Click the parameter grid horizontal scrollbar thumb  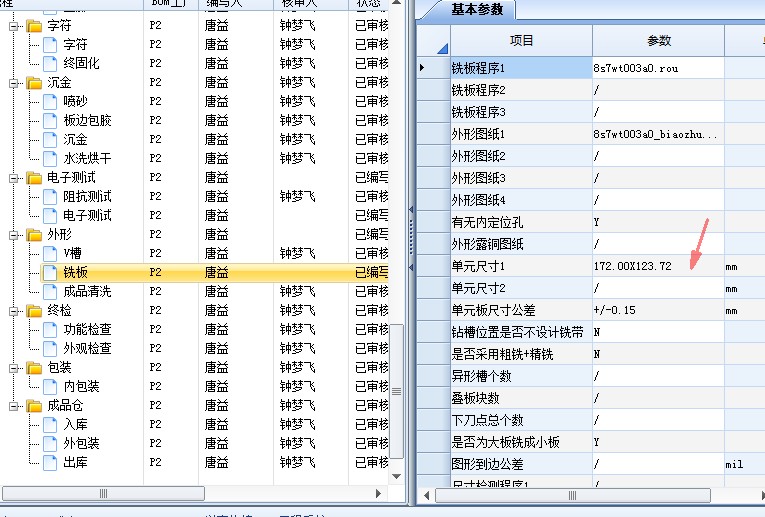(573, 496)
